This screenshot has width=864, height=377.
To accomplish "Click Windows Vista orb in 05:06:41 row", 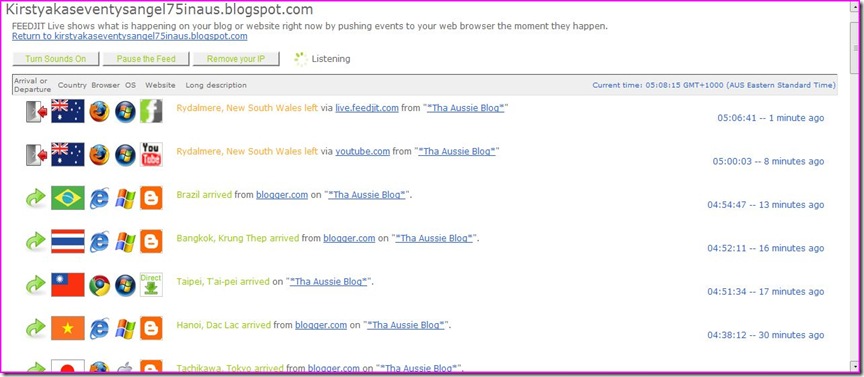I will (x=125, y=111).
